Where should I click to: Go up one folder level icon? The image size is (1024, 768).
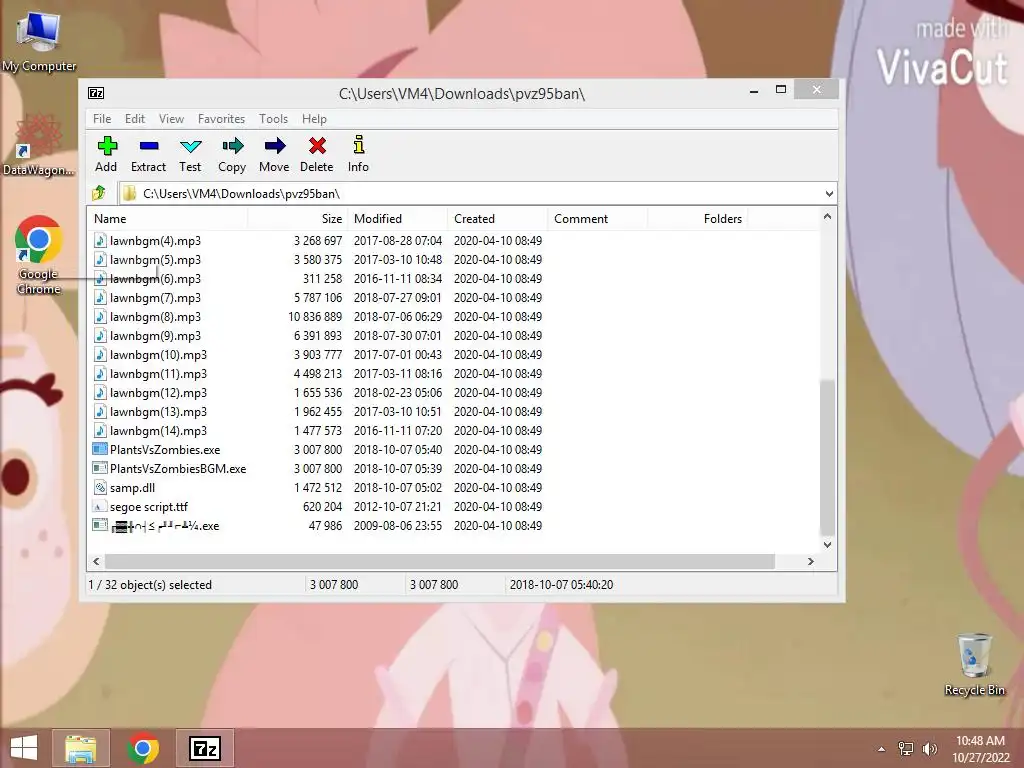tap(99, 193)
